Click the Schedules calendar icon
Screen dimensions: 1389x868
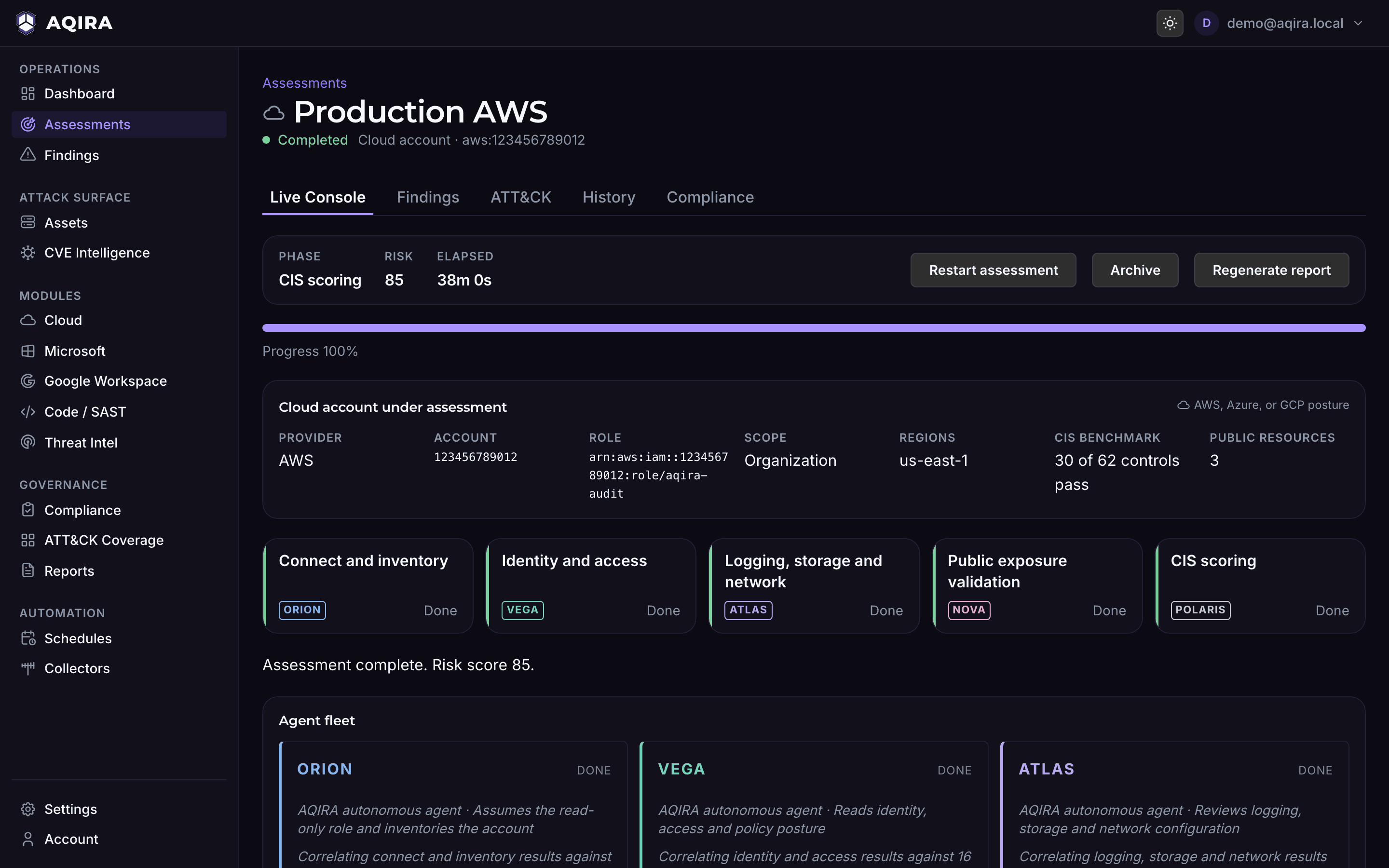point(27,638)
